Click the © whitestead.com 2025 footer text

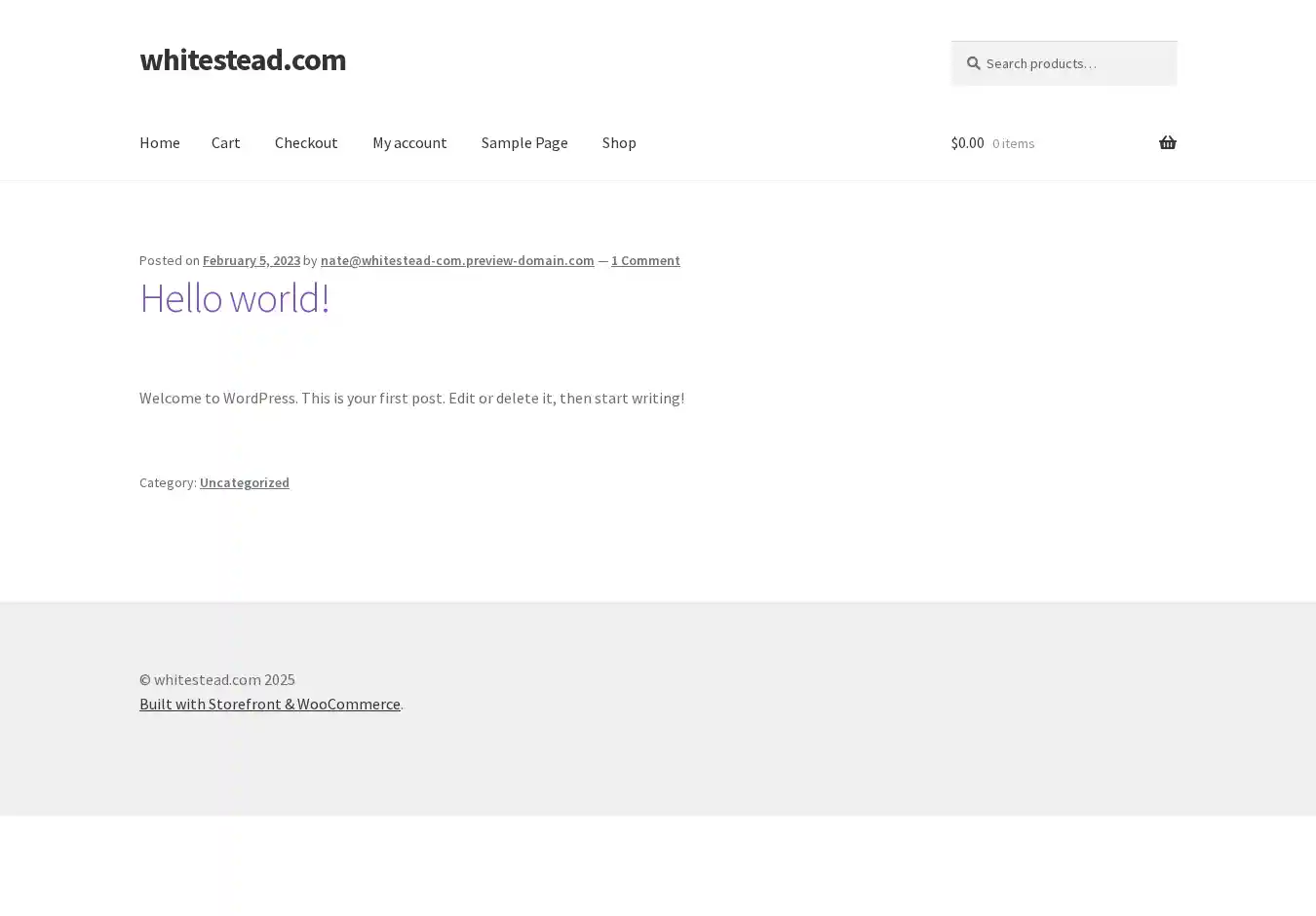[216, 679]
